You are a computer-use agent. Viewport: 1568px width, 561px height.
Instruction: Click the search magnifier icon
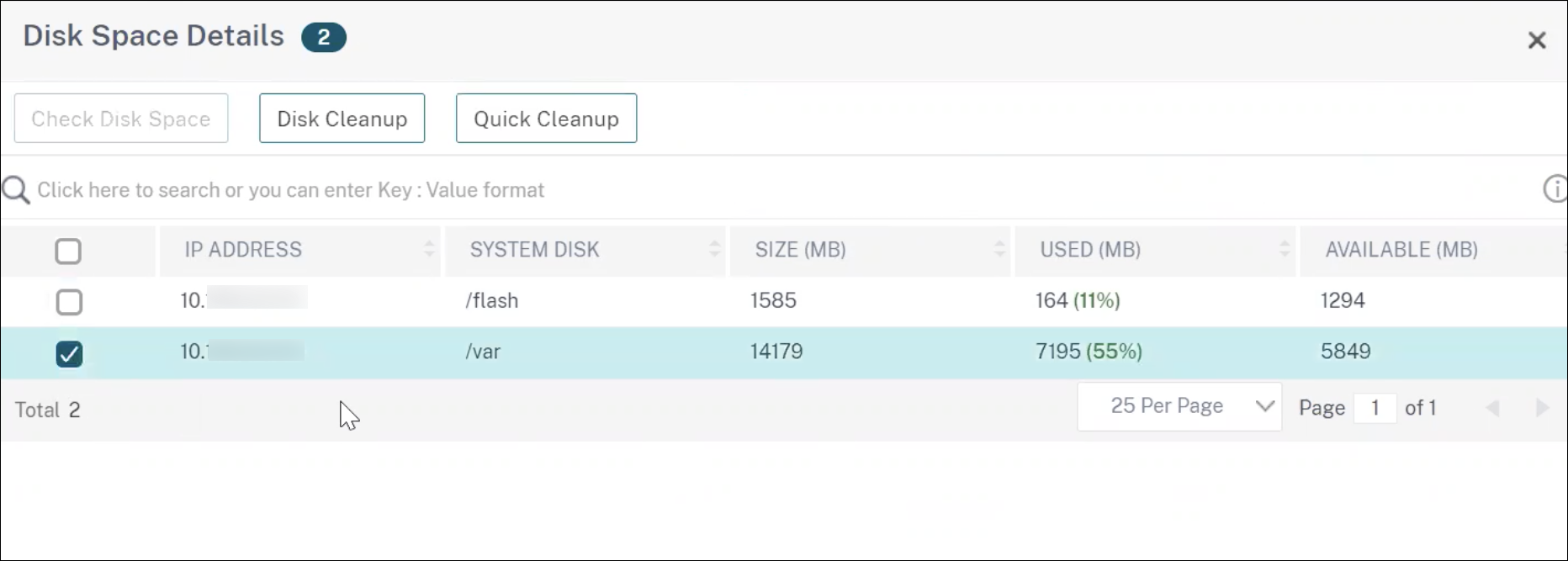pos(15,191)
